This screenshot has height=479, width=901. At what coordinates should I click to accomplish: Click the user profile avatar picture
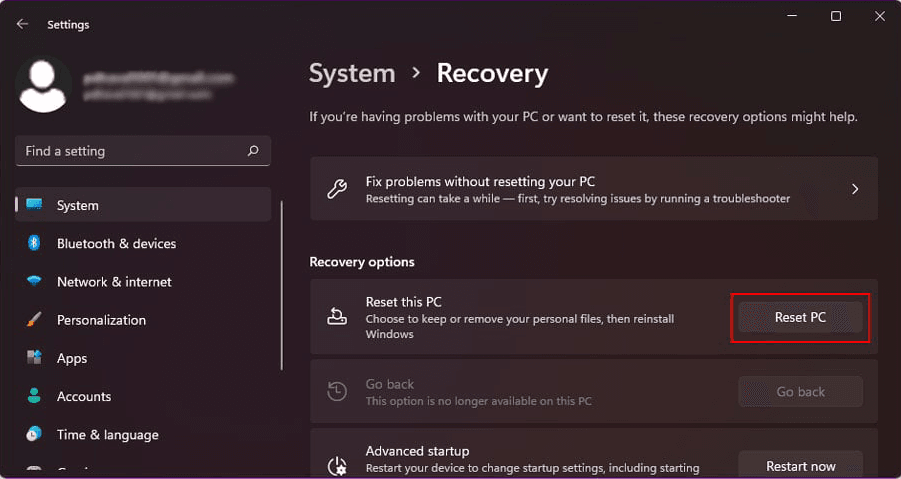[x=44, y=85]
